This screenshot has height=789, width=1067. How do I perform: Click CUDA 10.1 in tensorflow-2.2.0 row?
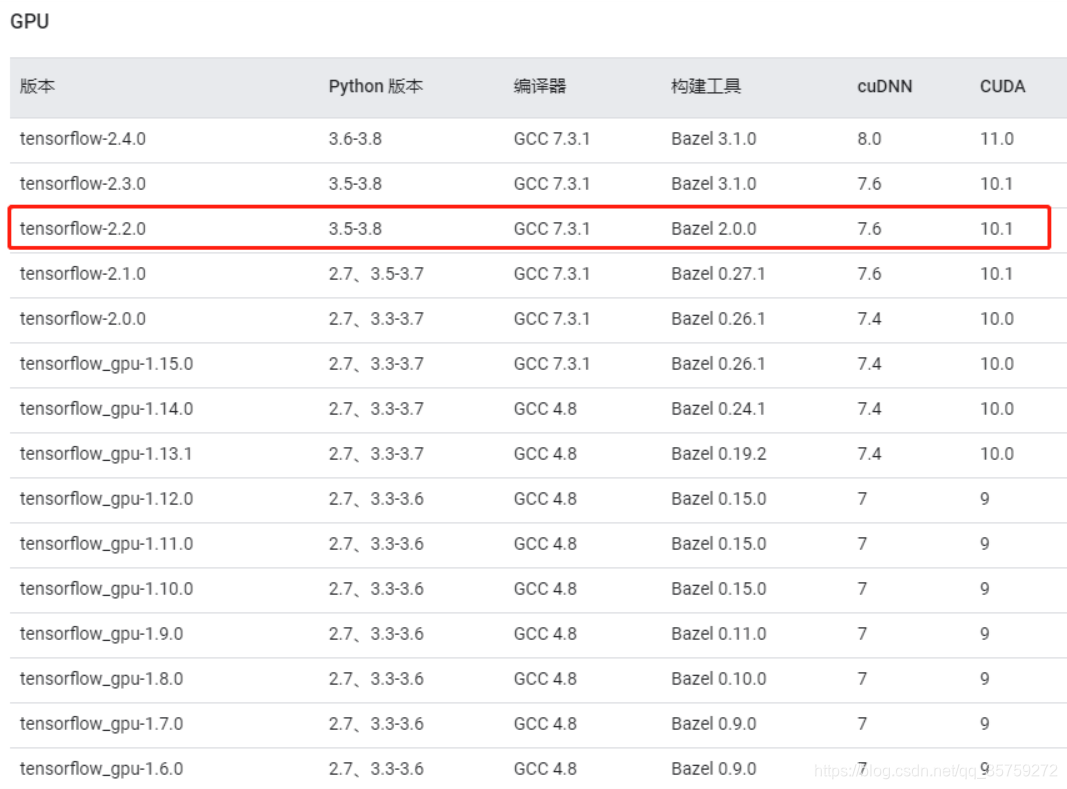(996, 229)
